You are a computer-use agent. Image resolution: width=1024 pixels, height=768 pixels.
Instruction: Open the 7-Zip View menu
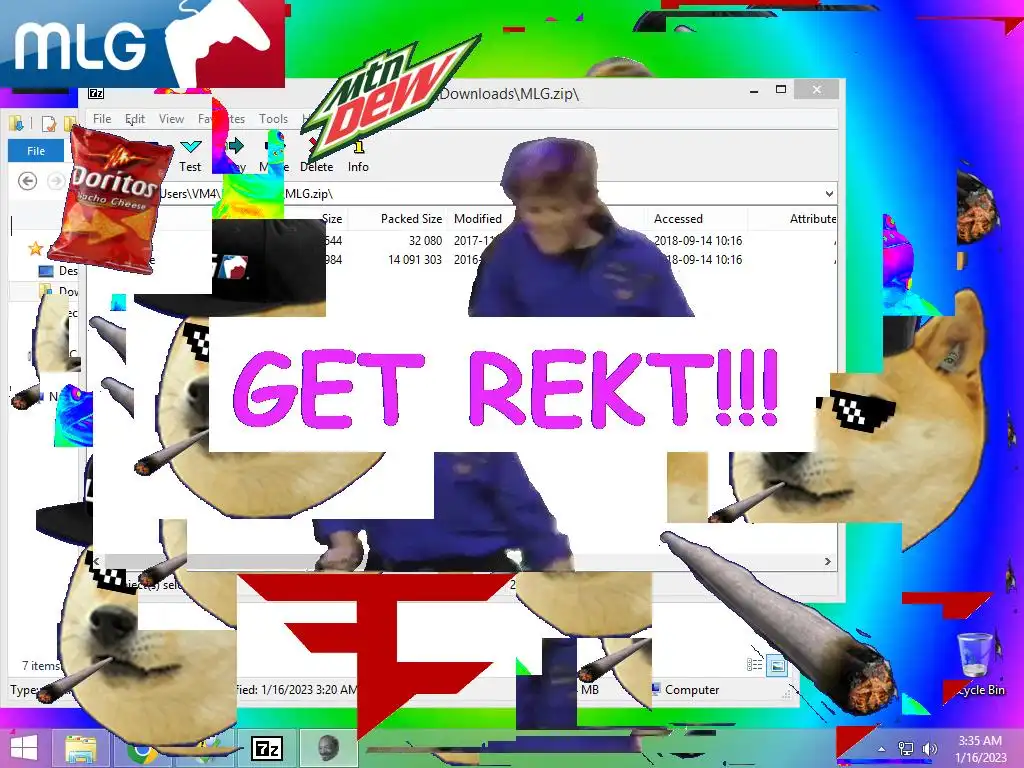[171, 119]
